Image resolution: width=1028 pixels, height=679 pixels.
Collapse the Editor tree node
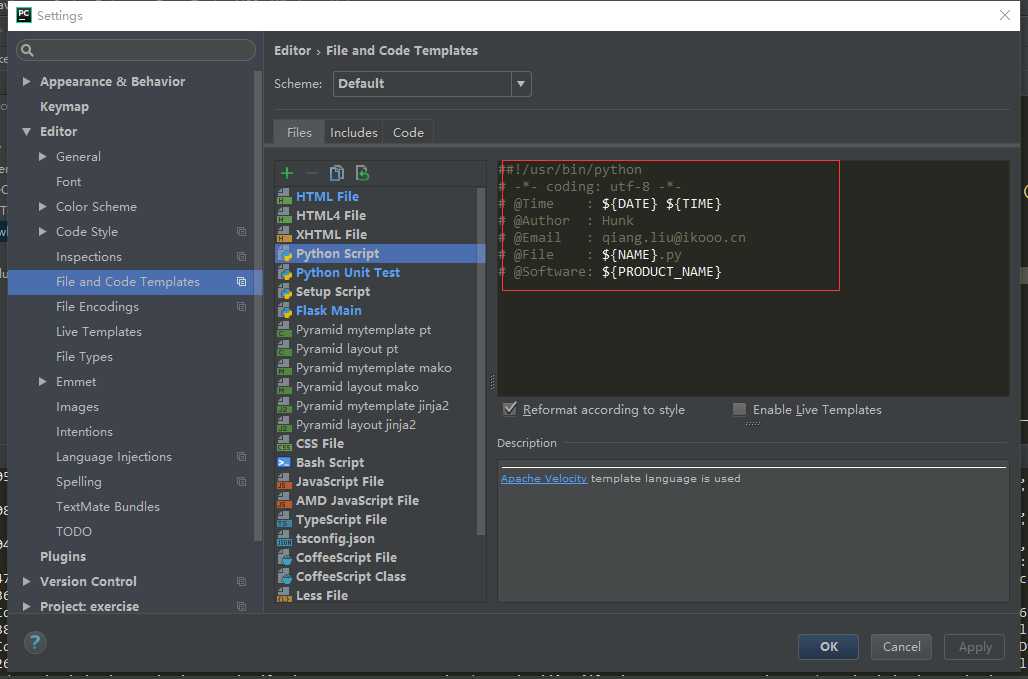(x=26, y=132)
